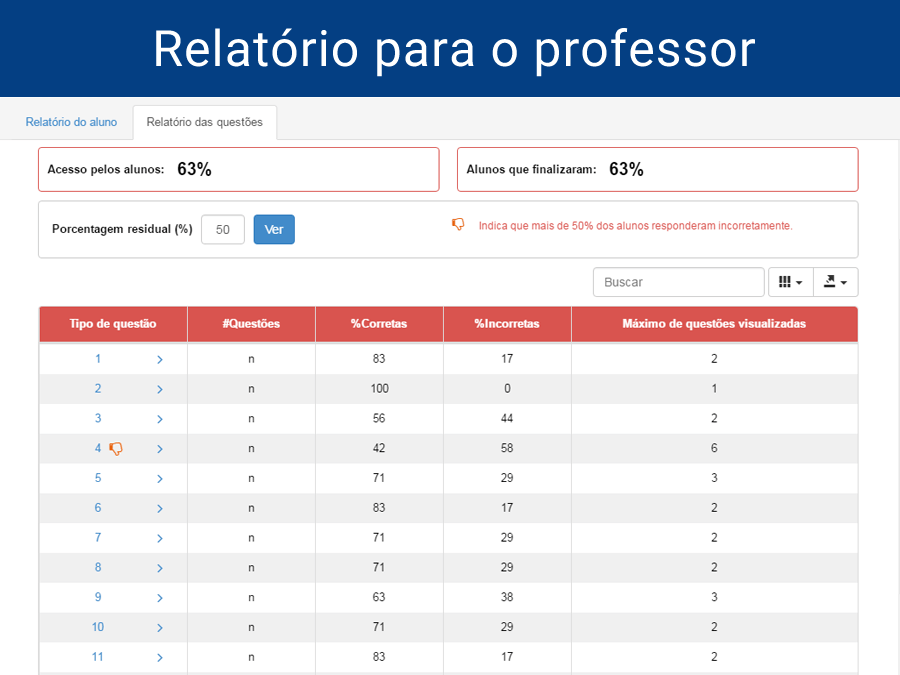Sort by %Incorretas column header
The image size is (900, 675).
[507, 324]
